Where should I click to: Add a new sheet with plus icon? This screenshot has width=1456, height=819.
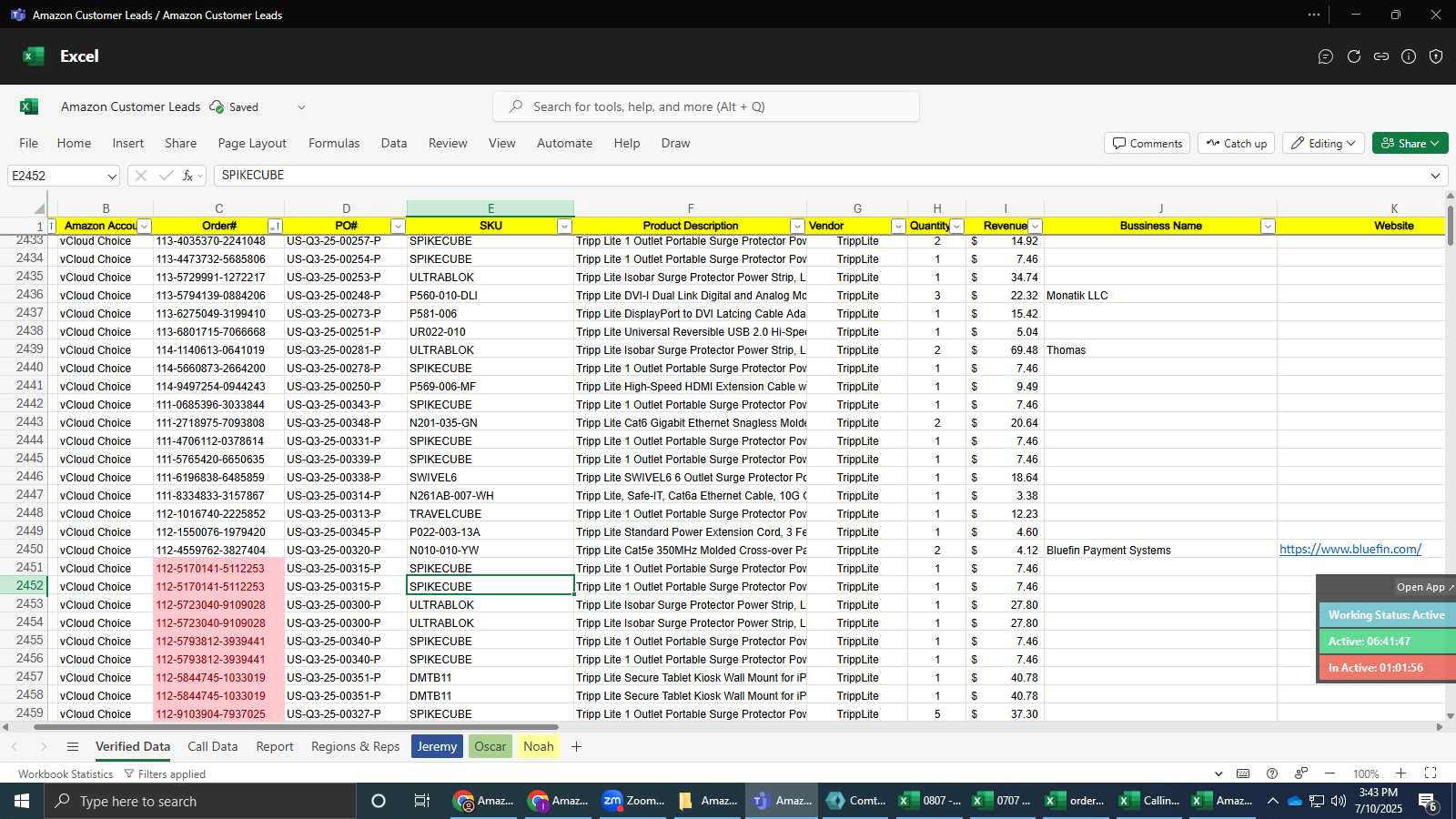coord(576,747)
